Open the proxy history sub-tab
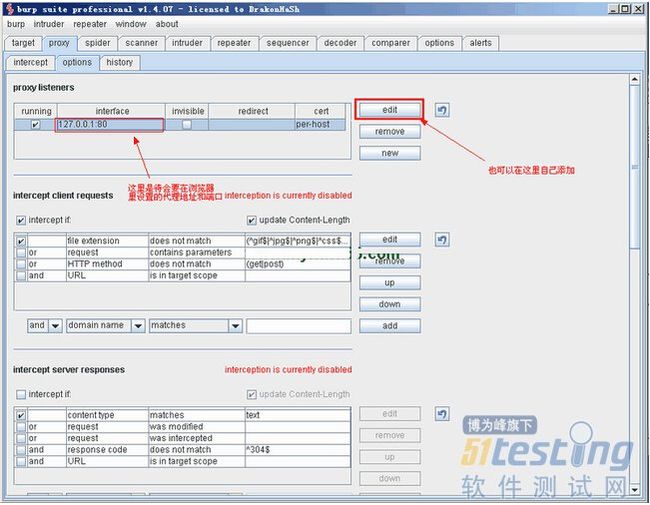This screenshot has width=650, height=505. click(120, 63)
